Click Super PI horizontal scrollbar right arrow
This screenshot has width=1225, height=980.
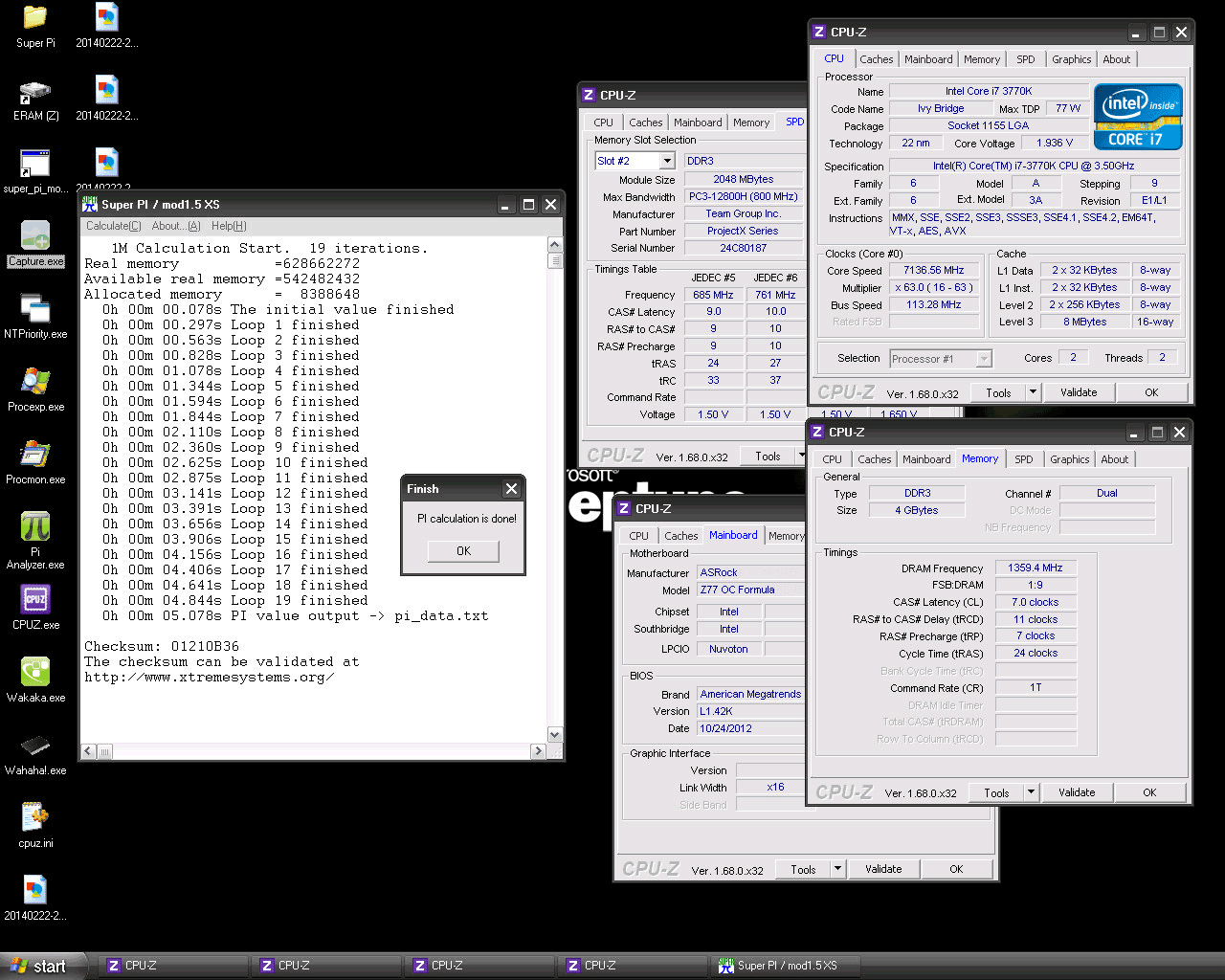point(538,752)
